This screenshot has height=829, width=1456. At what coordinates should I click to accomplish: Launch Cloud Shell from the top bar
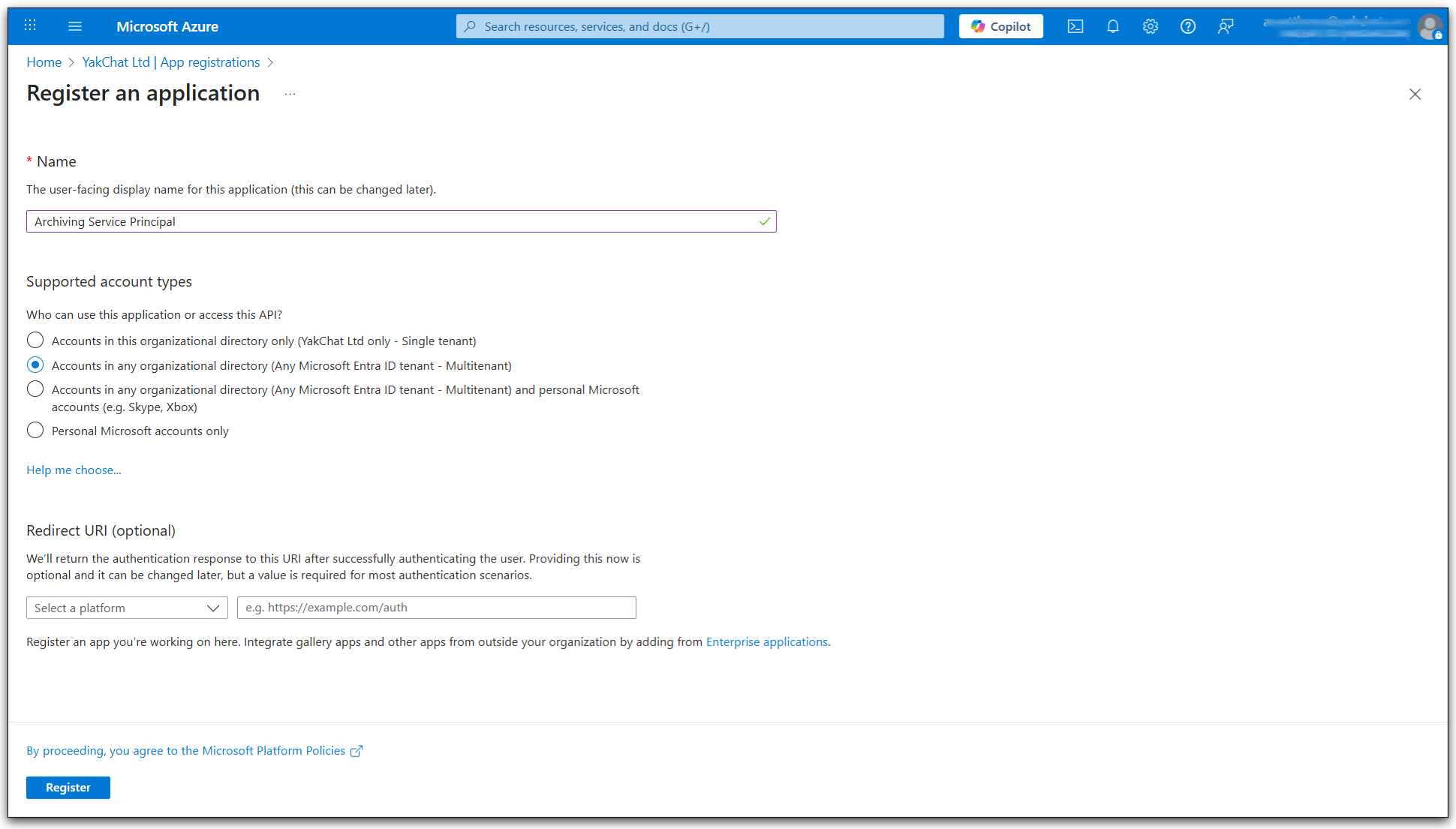tap(1075, 26)
